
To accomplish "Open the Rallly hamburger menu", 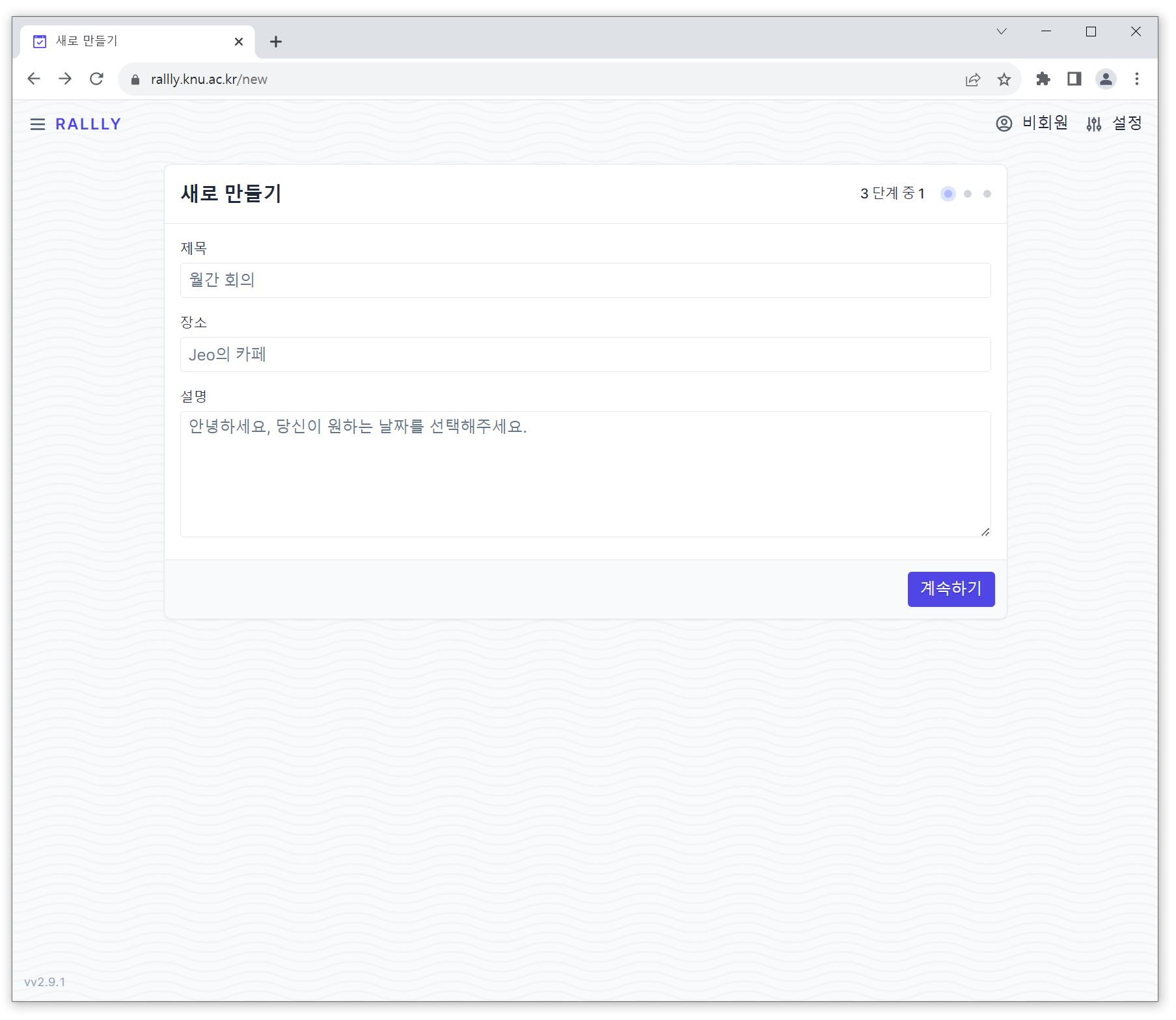I will tap(38, 124).
